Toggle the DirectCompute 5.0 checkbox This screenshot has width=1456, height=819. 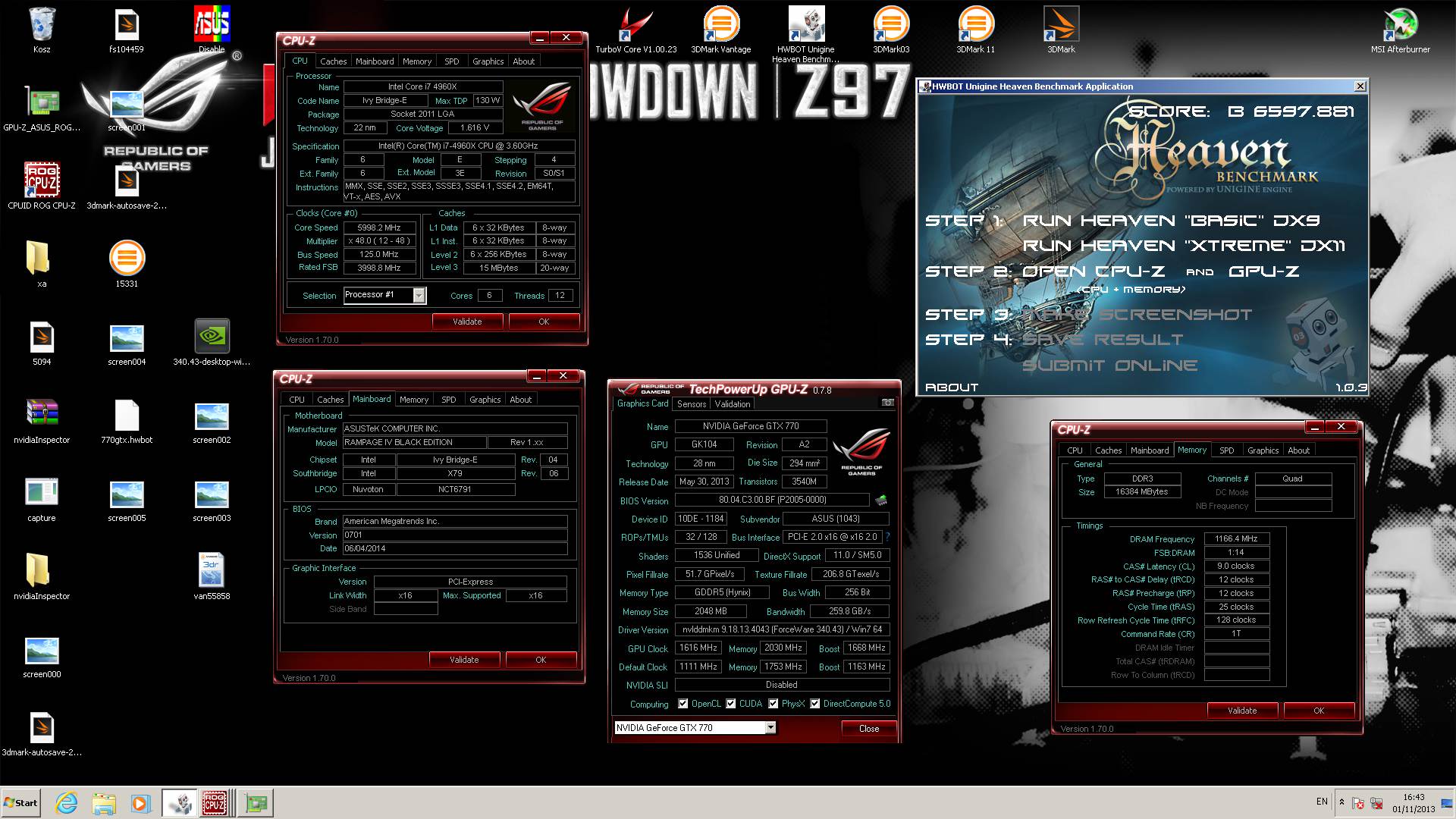pos(815,704)
